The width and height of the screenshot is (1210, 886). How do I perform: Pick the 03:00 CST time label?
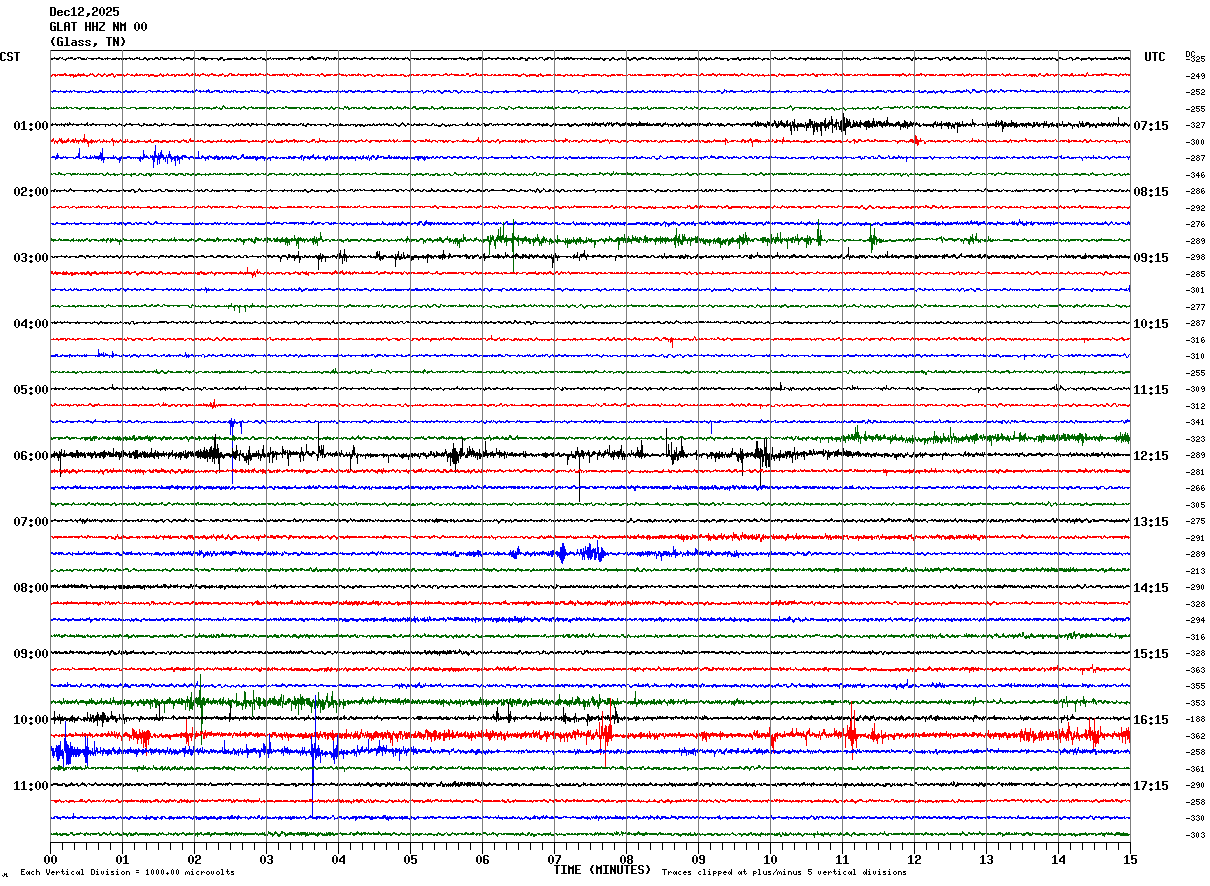click(31, 258)
